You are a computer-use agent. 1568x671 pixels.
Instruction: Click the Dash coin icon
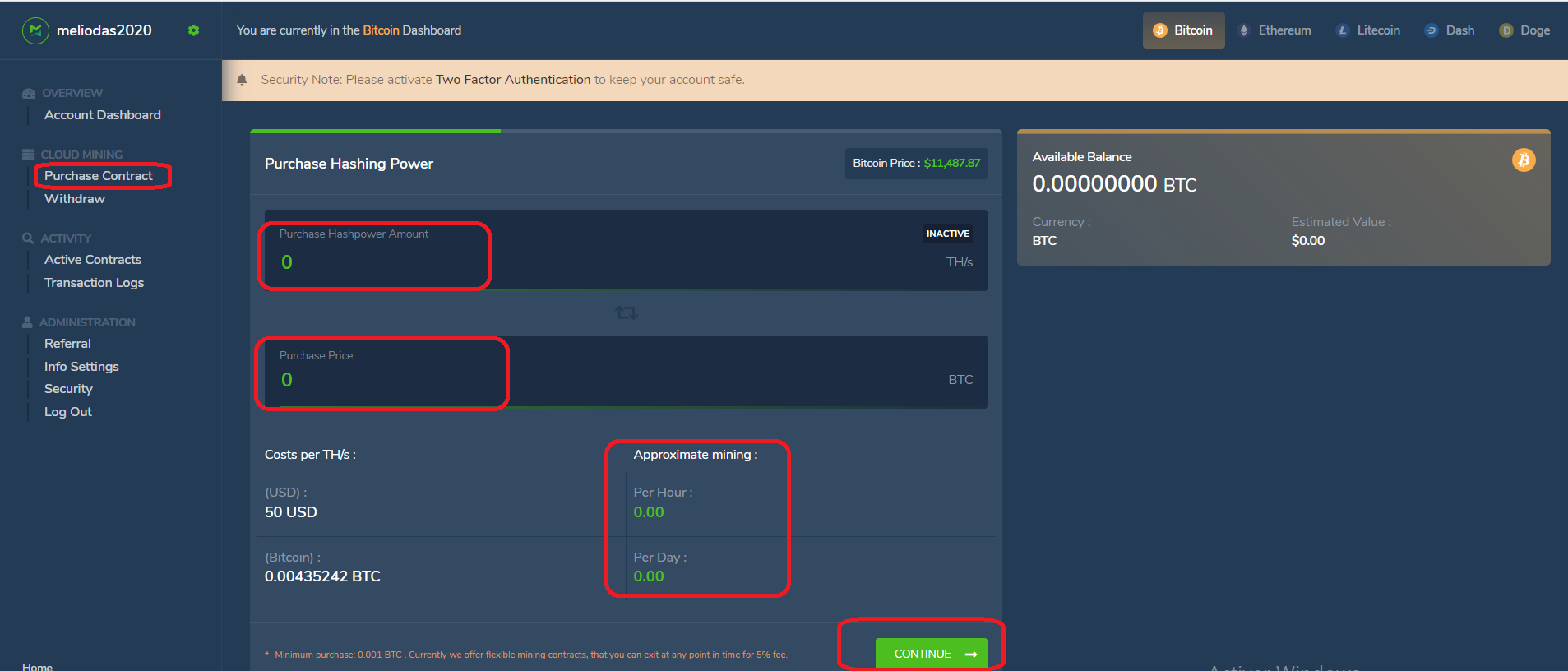coord(1432,30)
